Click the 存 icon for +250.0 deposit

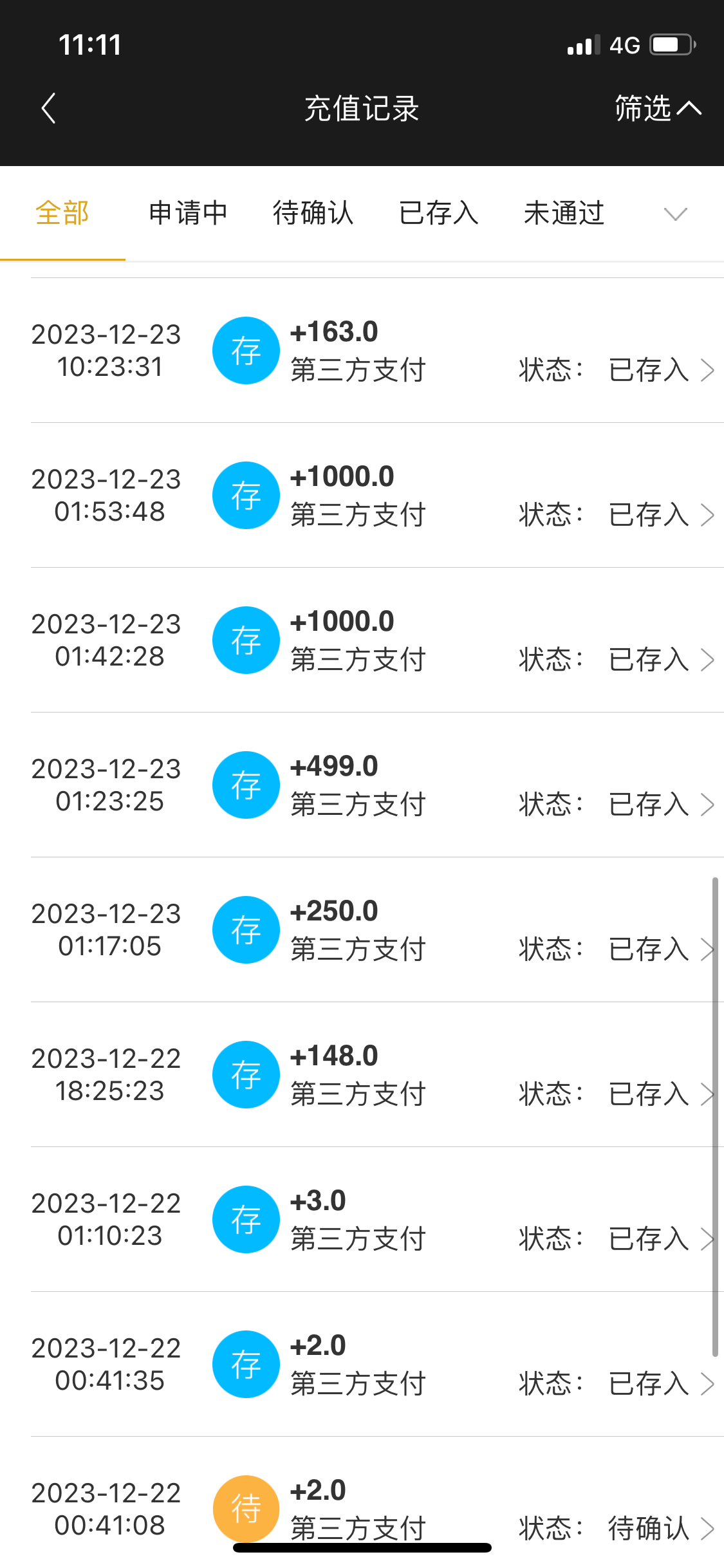[x=246, y=930]
